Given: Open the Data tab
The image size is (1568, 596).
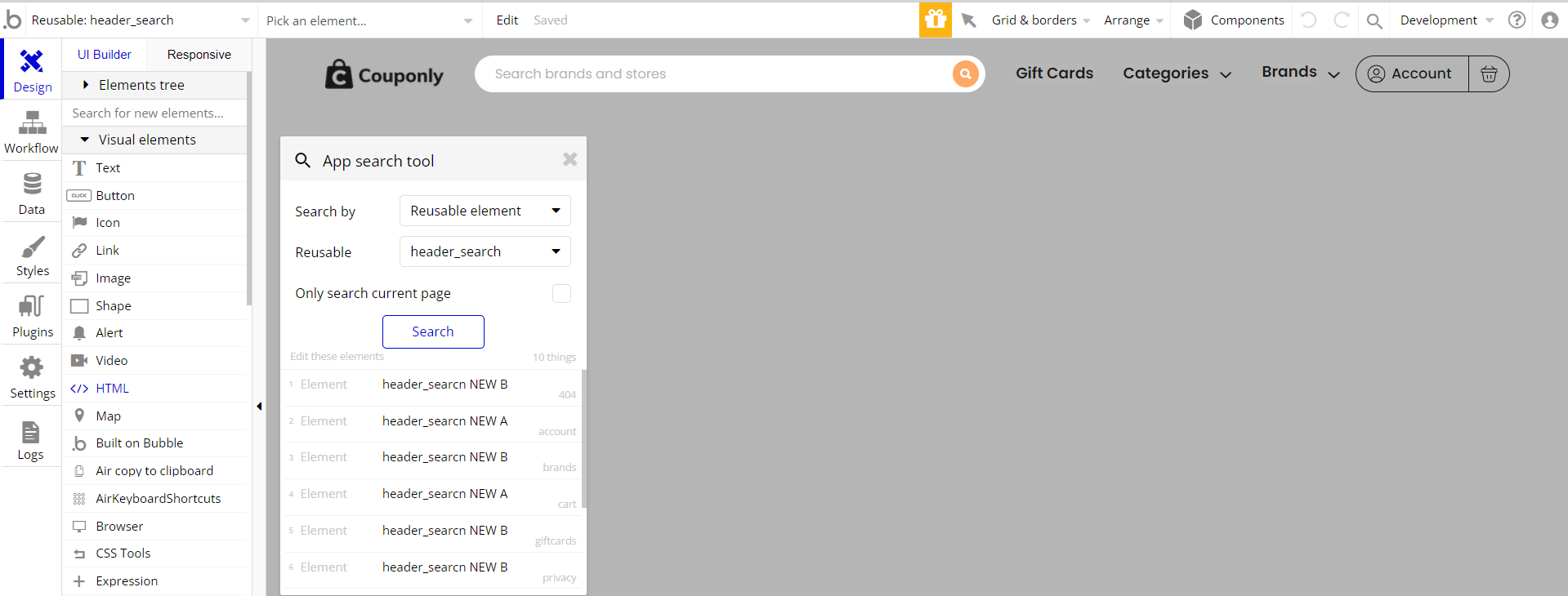Looking at the screenshot, I should click(32, 193).
